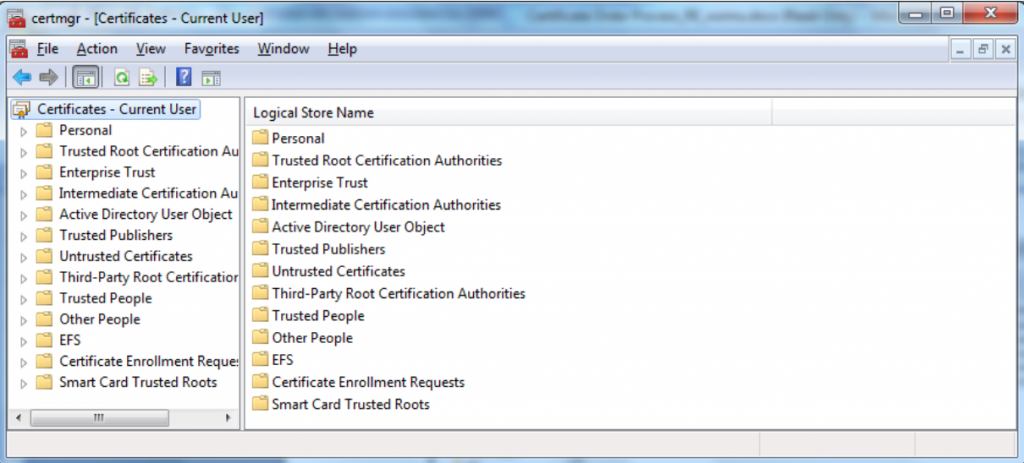Viewport: 1024px width, 463px height.
Task: Click the tree pane horizontal scrollbar right arrow
Action: click(228, 418)
